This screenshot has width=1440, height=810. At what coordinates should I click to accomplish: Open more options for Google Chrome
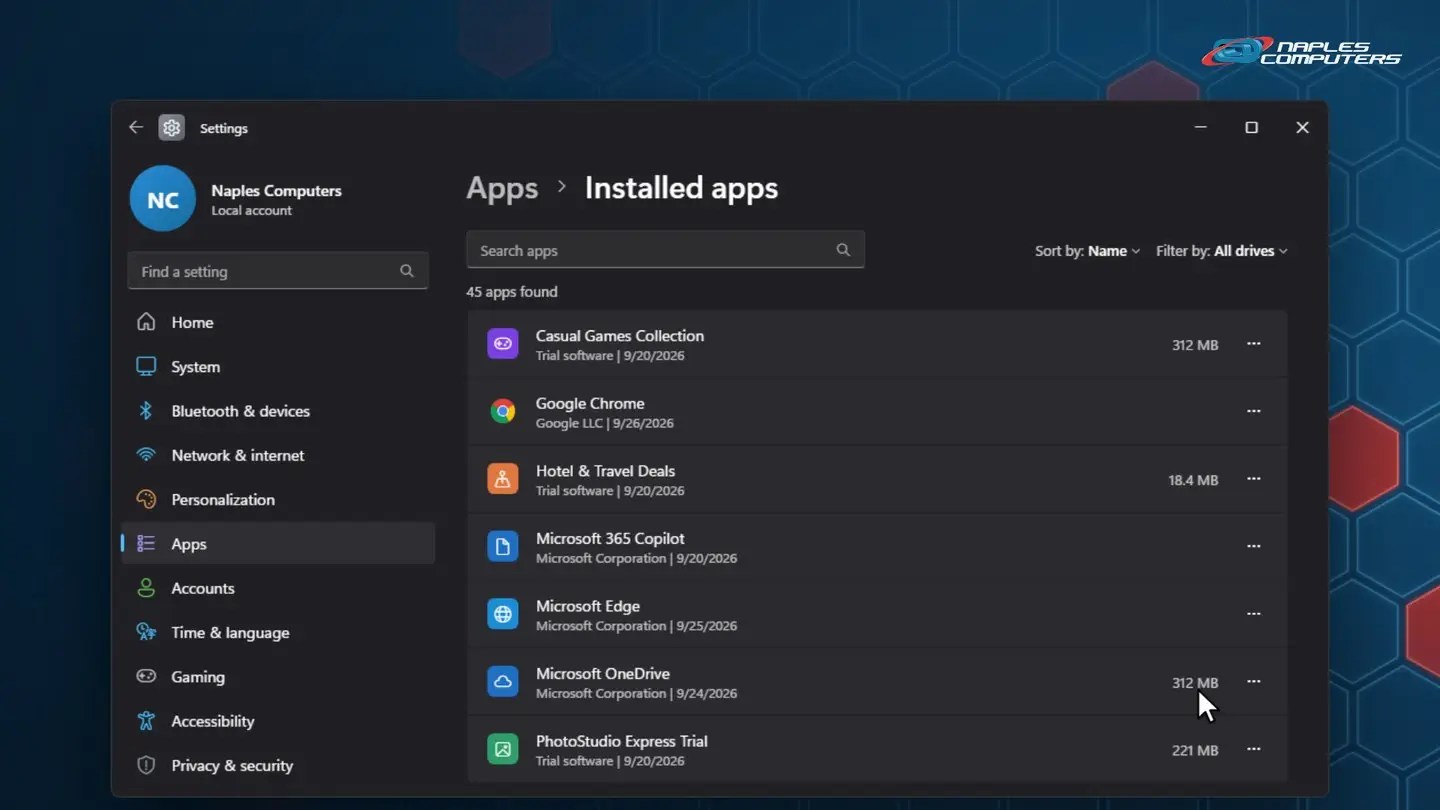click(x=1253, y=411)
